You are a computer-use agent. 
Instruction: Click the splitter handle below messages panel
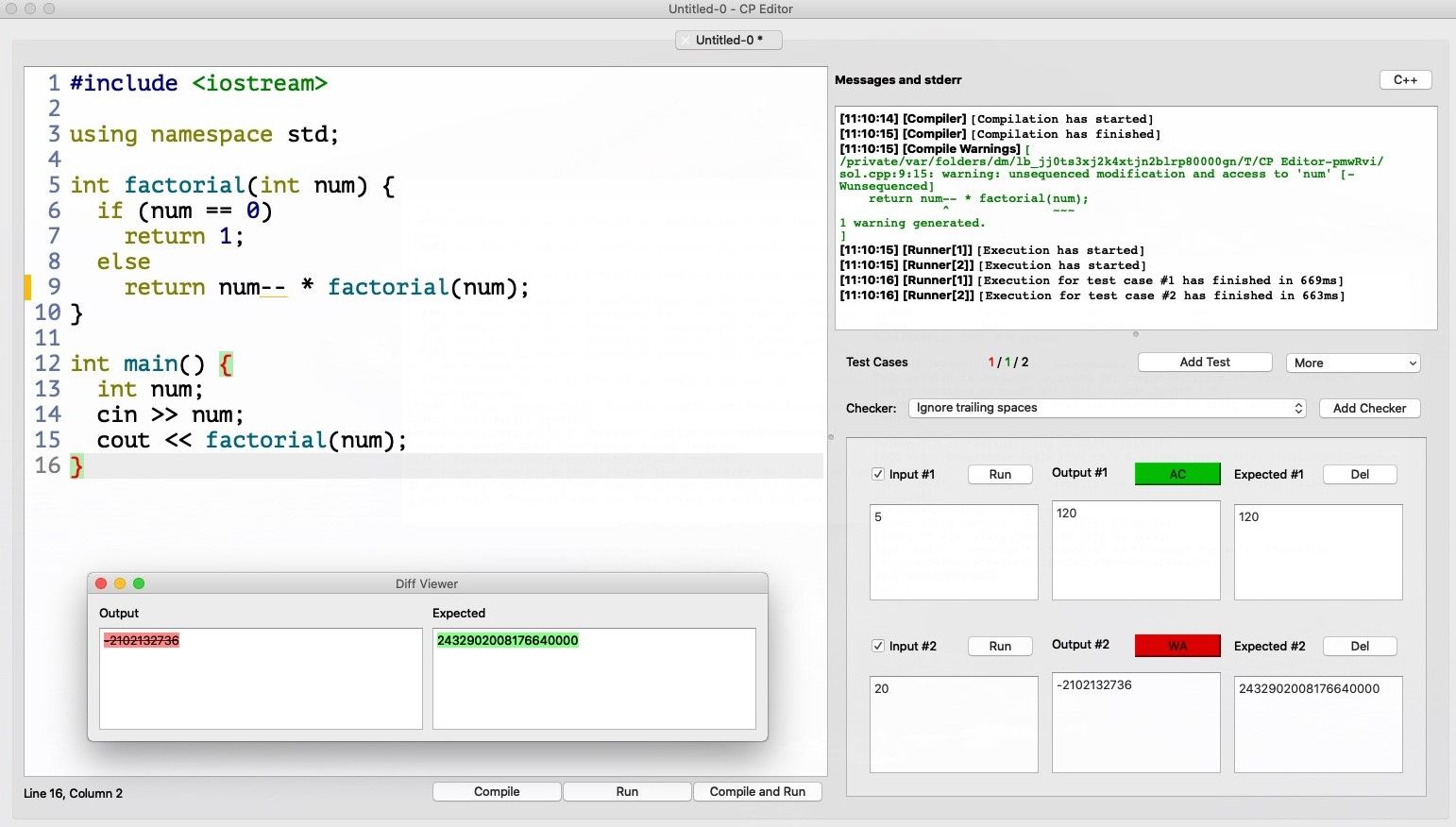click(x=1136, y=334)
